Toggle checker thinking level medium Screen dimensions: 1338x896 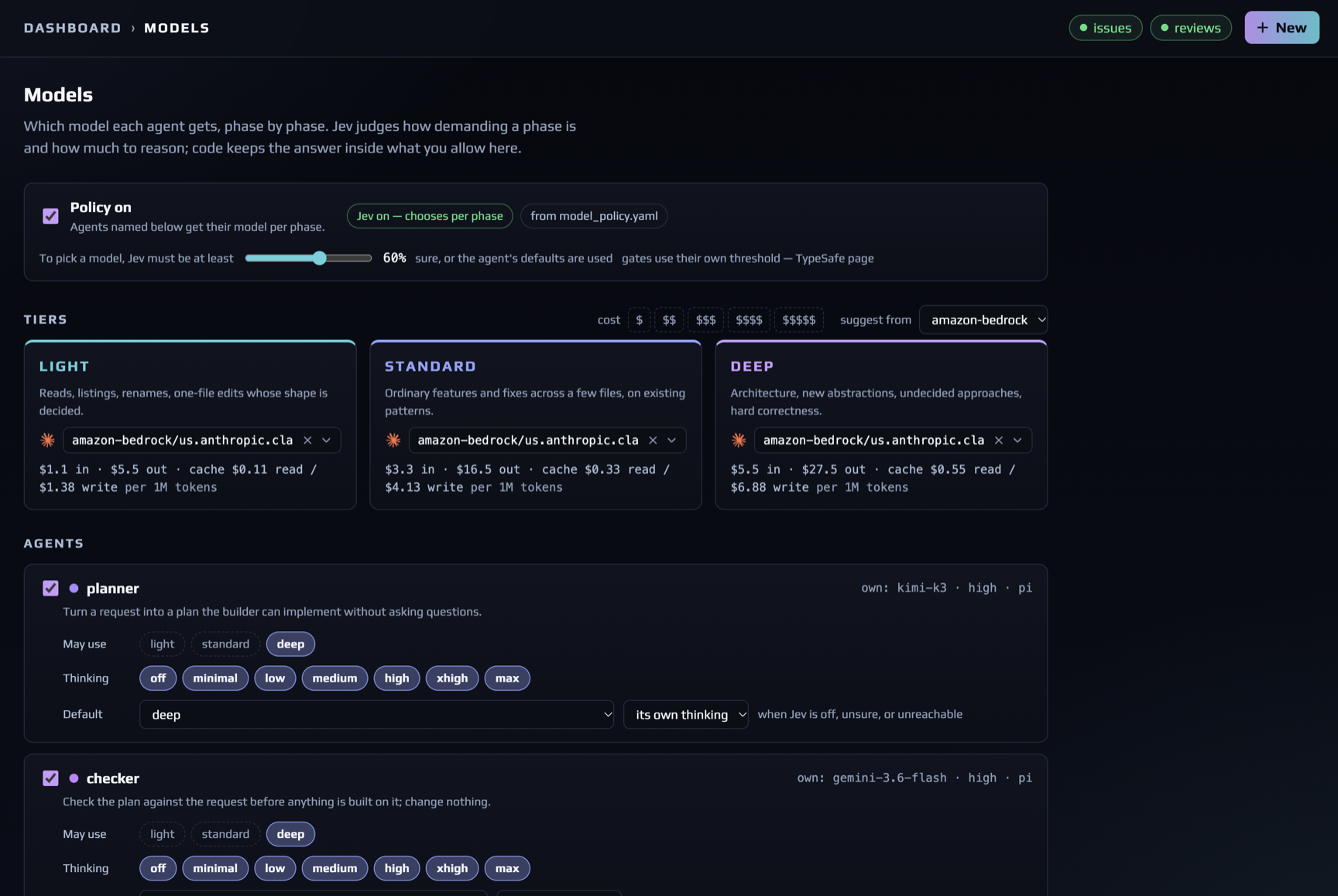(x=334, y=868)
